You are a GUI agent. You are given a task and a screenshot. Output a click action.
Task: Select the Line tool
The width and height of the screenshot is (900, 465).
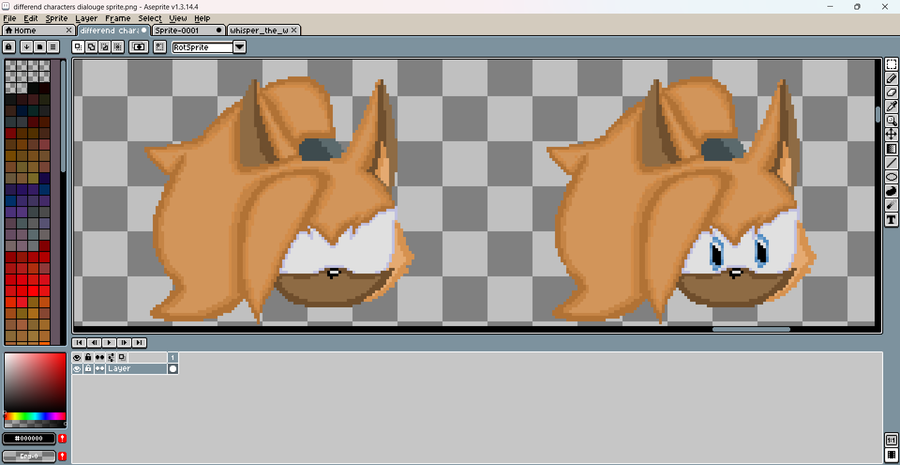click(891, 163)
